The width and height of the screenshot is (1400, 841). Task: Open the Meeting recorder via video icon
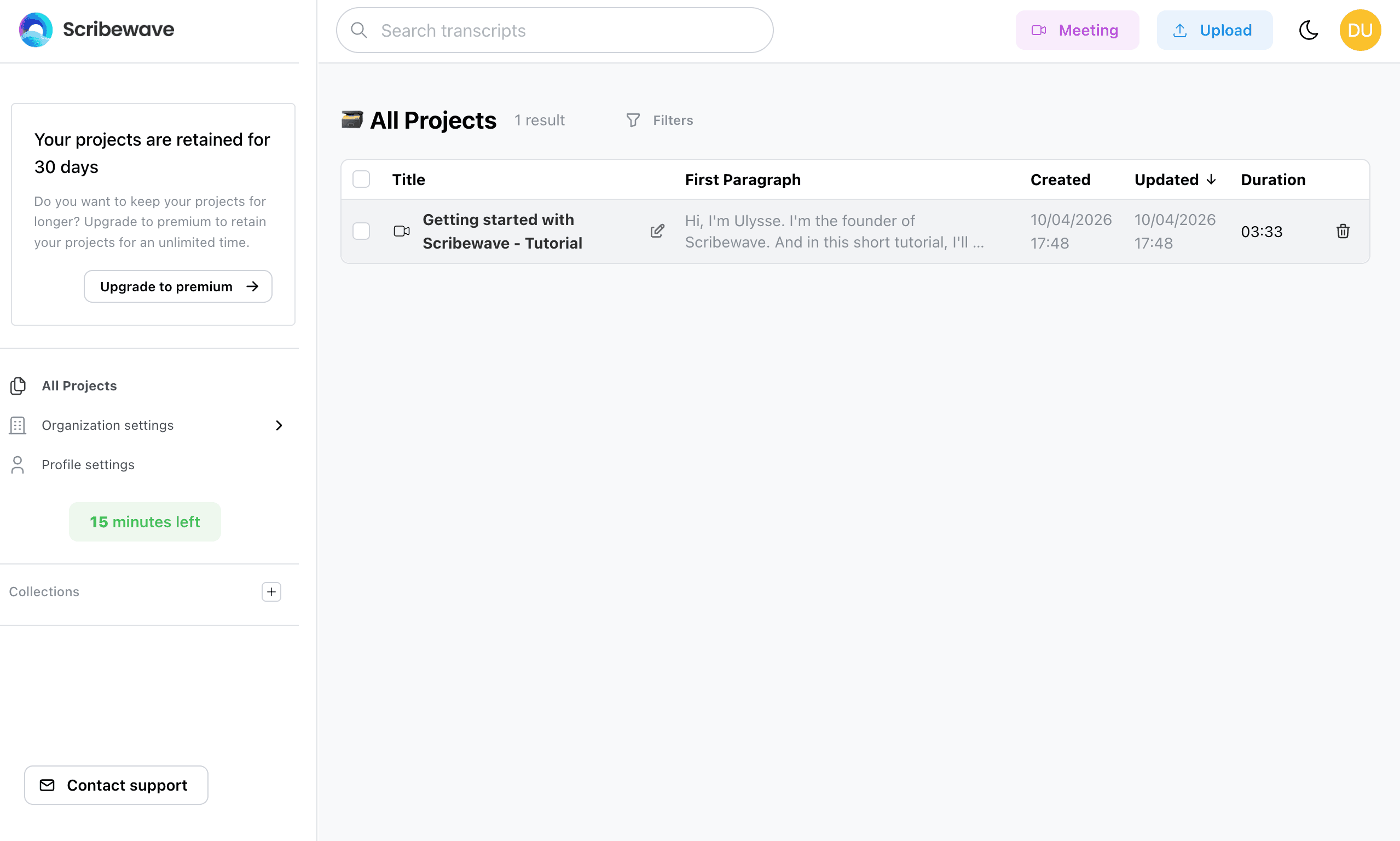1039,30
